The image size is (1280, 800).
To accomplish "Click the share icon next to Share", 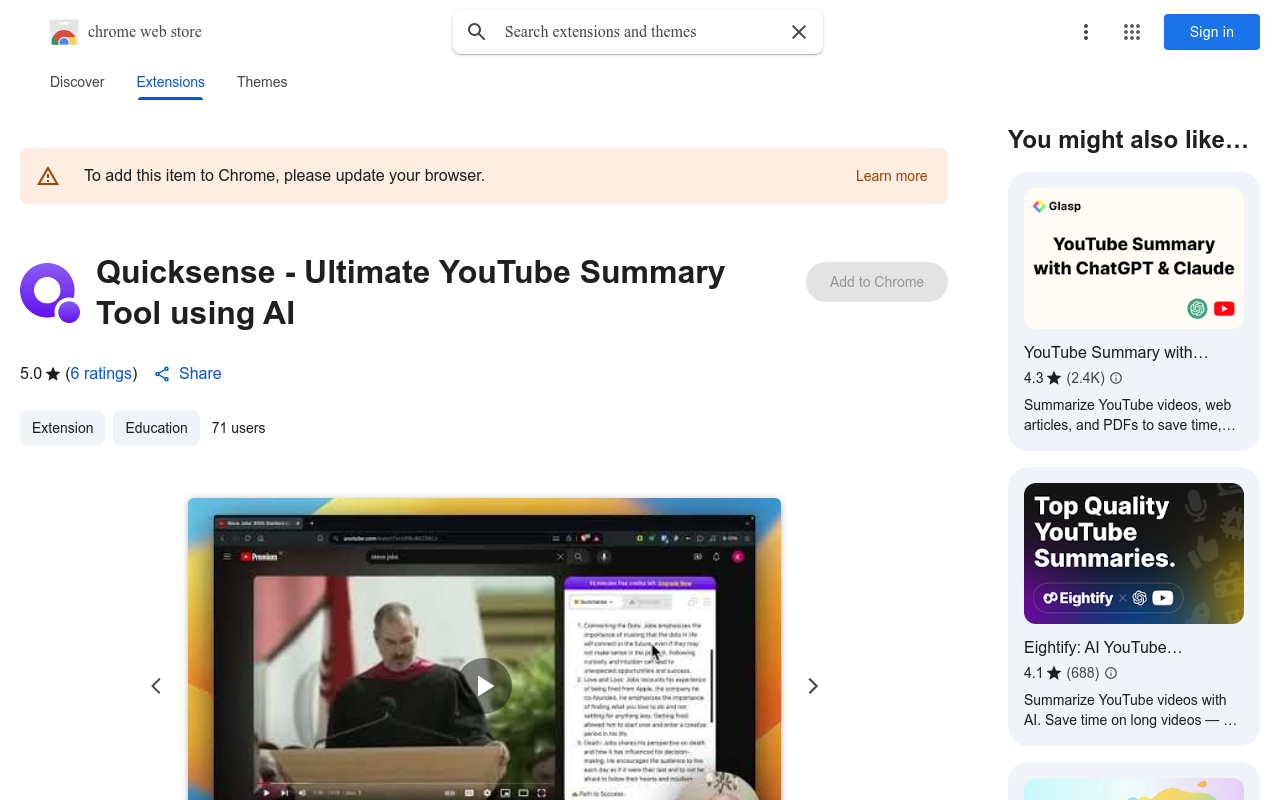I will pyautogui.click(x=162, y=374).
